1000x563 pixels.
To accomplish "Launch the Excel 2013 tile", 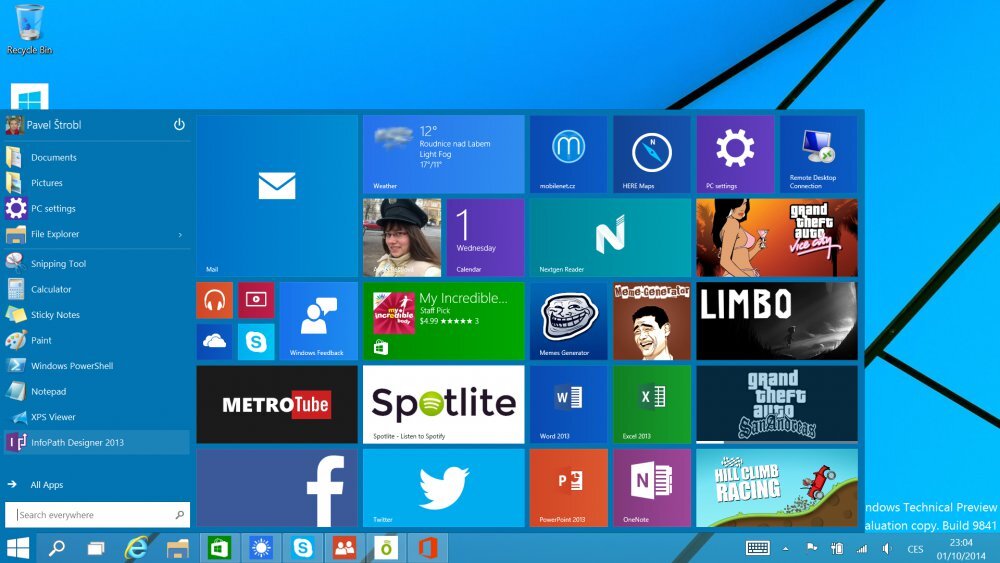I will point(652,404).
